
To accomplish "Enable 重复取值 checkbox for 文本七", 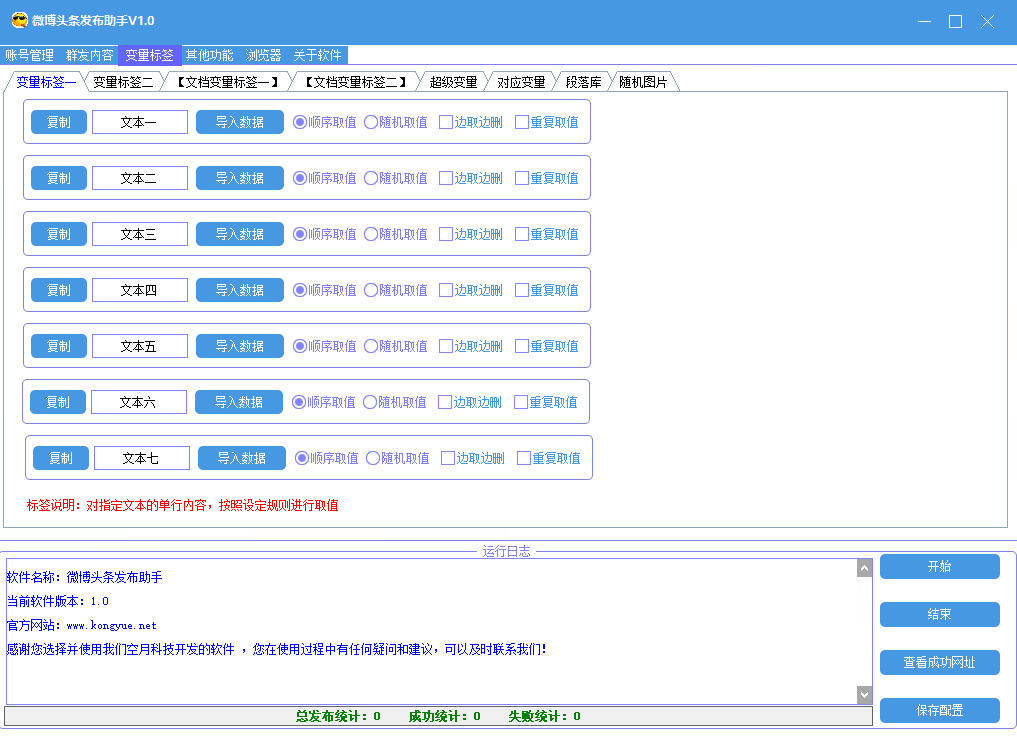I will point(549,458).
